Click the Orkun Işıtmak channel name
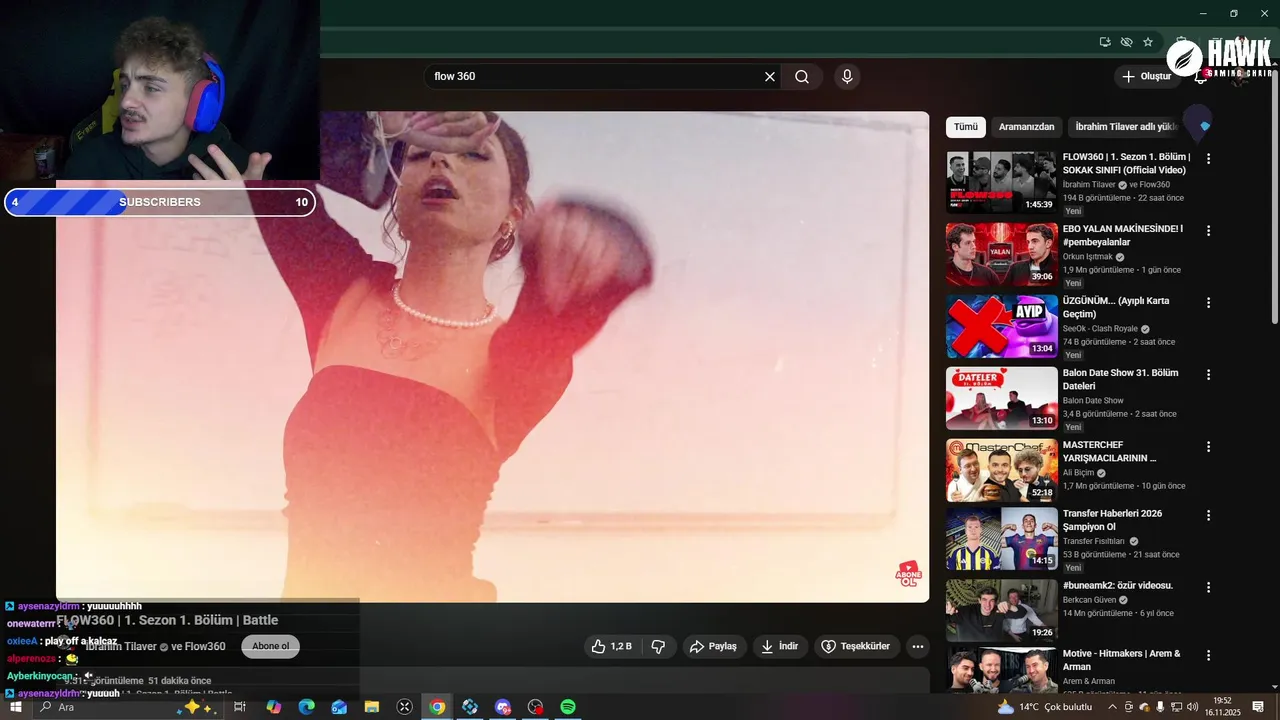The image size is (1280, 720). click(1088, 257)
